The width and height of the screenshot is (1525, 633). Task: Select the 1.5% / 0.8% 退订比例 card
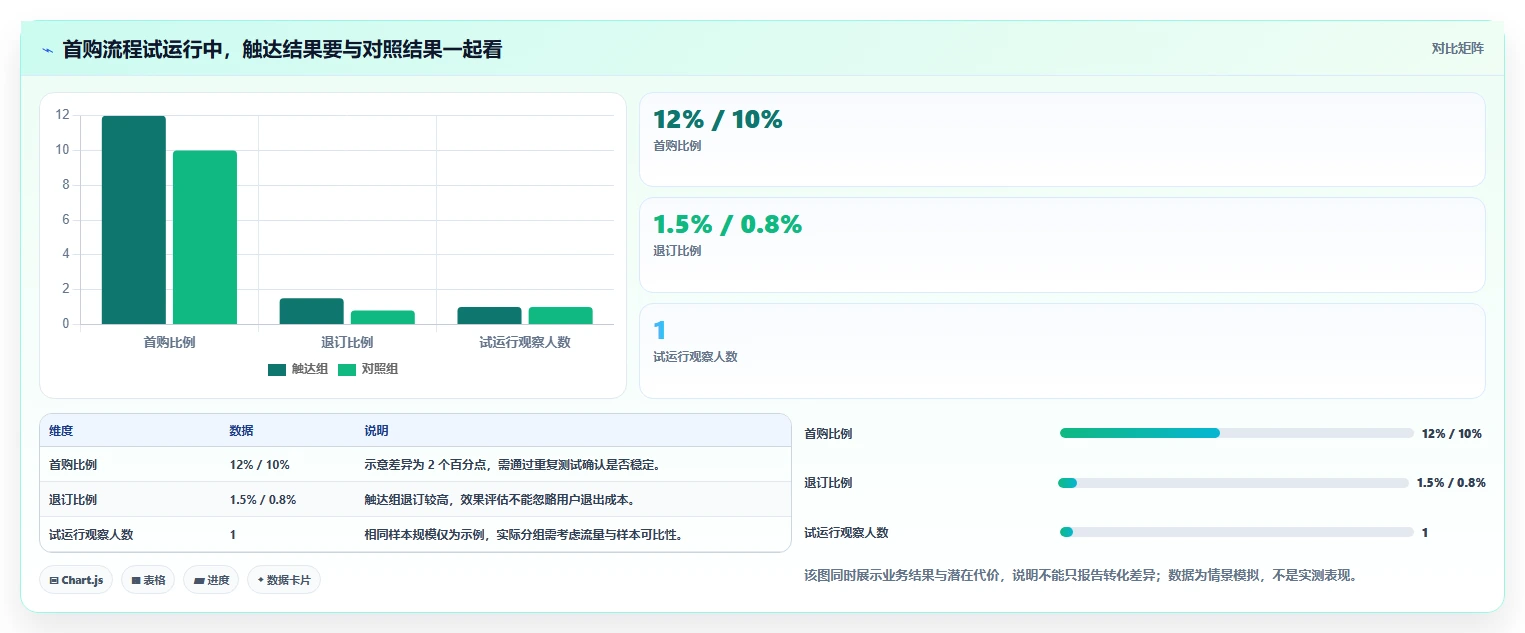click(1062, 245)
